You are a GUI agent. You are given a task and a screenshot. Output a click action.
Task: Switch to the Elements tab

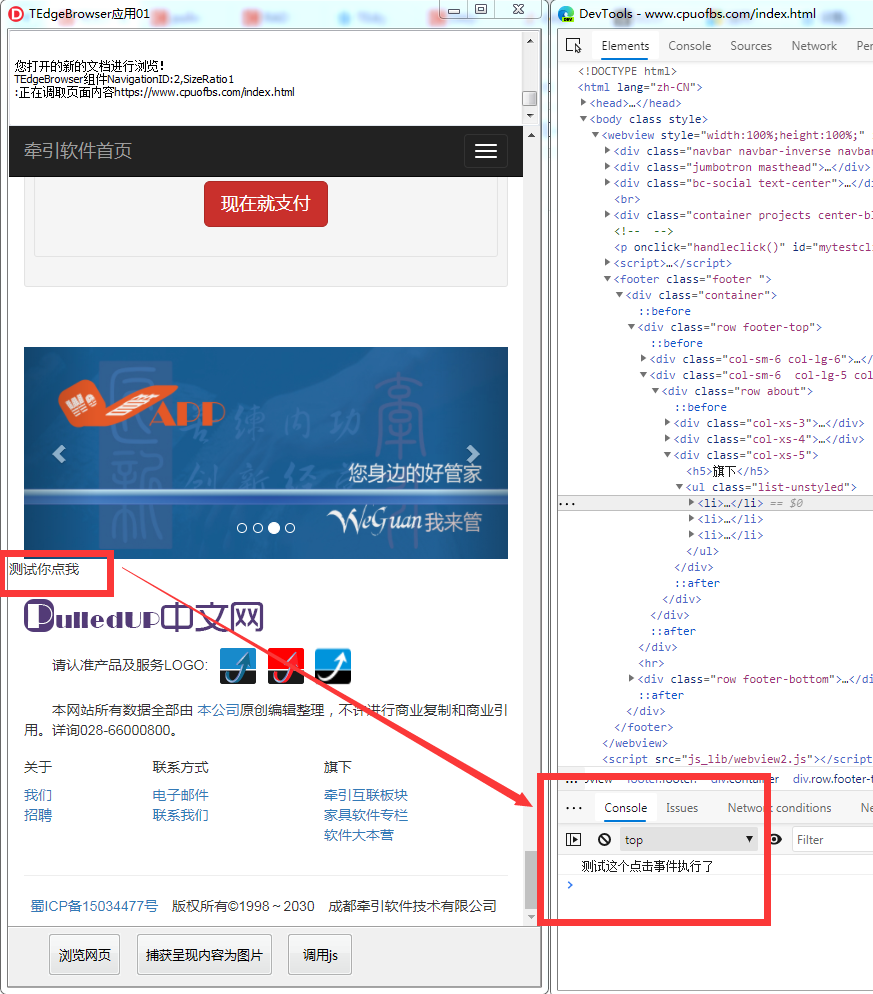(625, 46)
